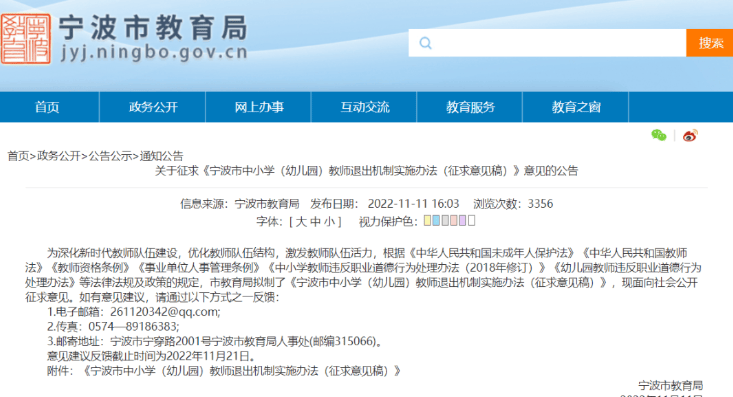This screenshot has width=733, height=397.
Task: Select the blue eye-protection color swatch
Action: pos(436,221)
